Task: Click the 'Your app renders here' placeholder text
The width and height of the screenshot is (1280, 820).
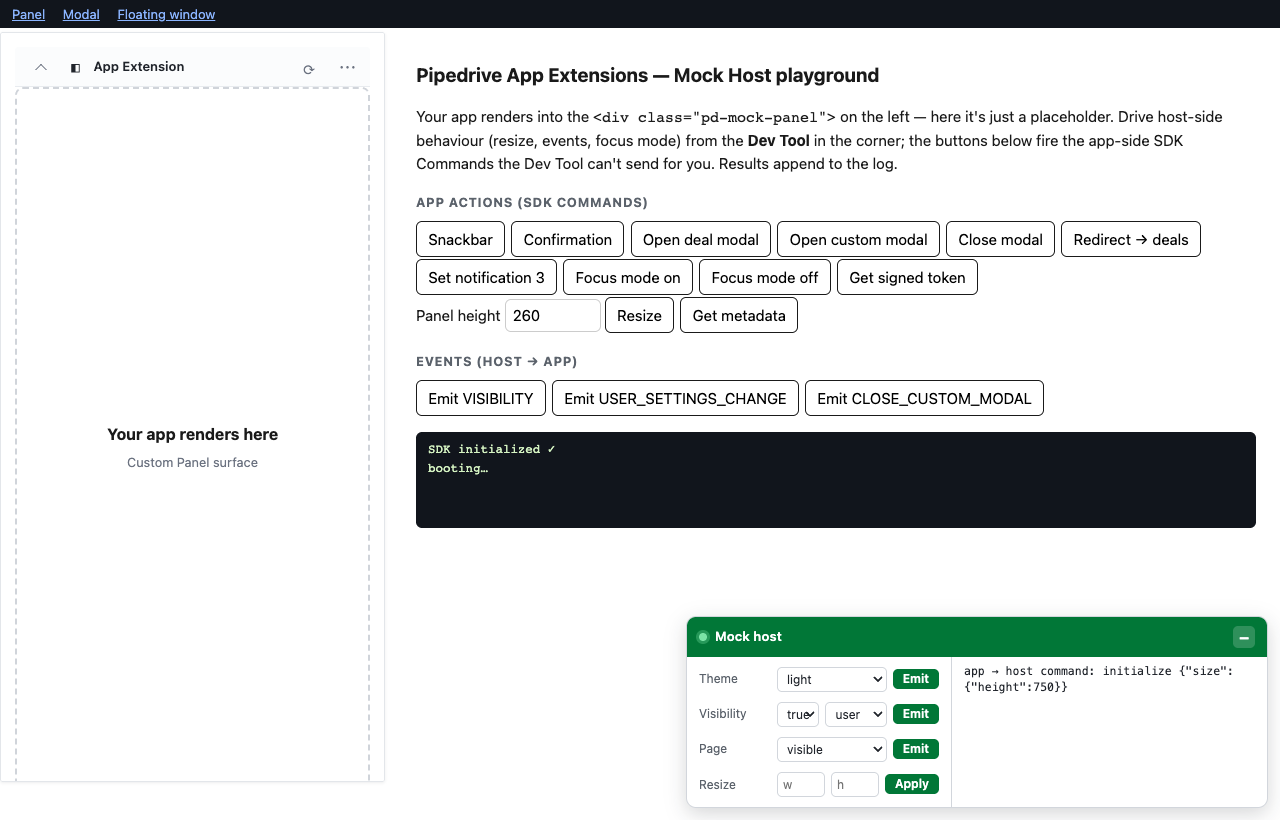Action: tap(193, 434)
